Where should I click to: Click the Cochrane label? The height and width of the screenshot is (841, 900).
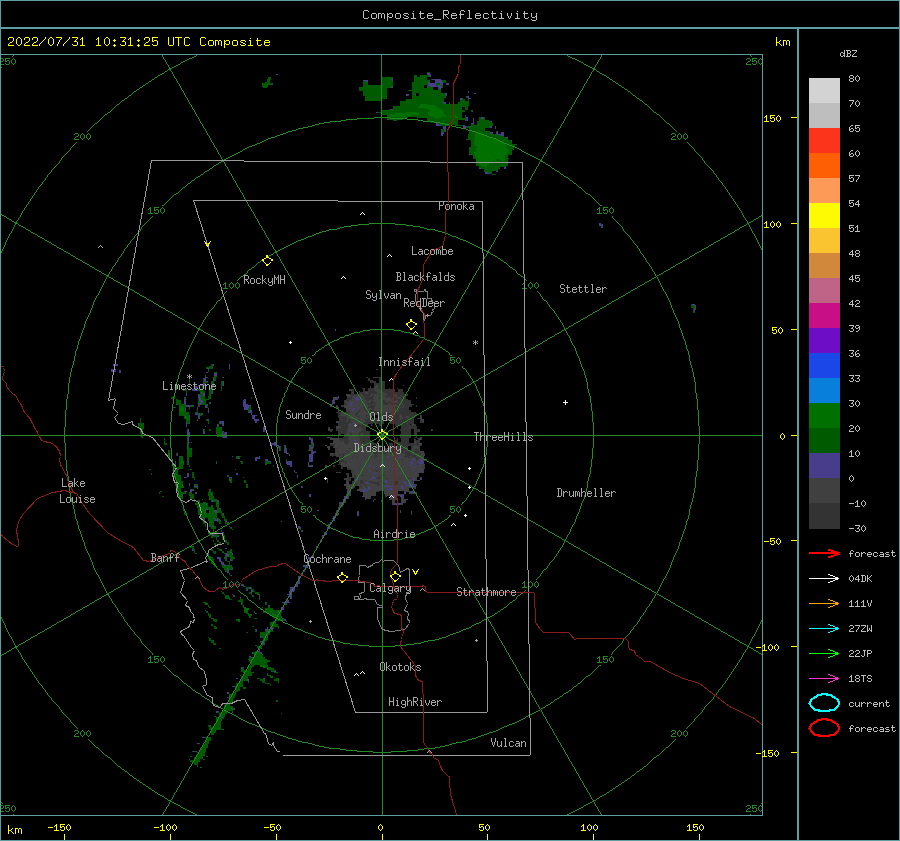click(x=327, y=559)
